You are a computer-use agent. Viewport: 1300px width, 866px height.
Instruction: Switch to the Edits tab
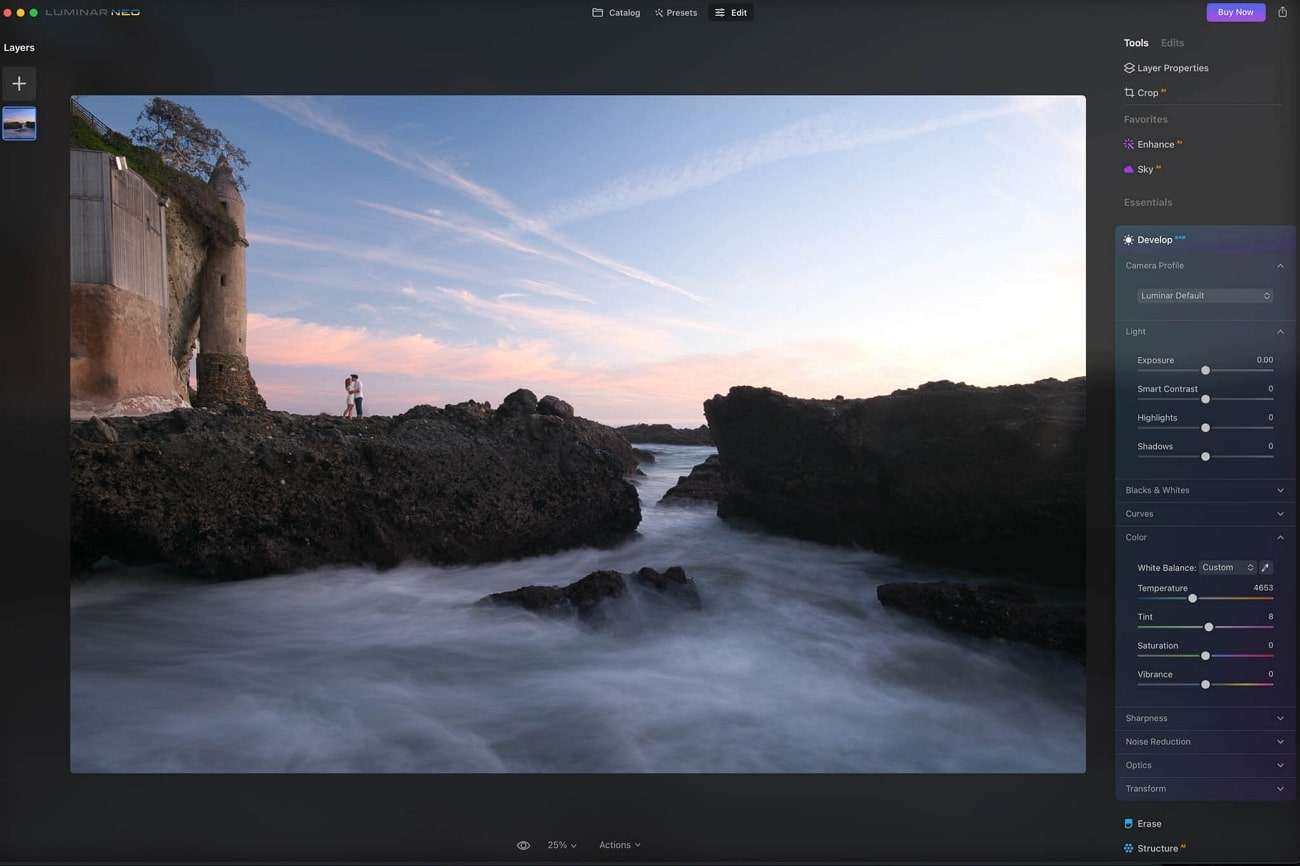pyautogui.click(x=1171, y=42)
